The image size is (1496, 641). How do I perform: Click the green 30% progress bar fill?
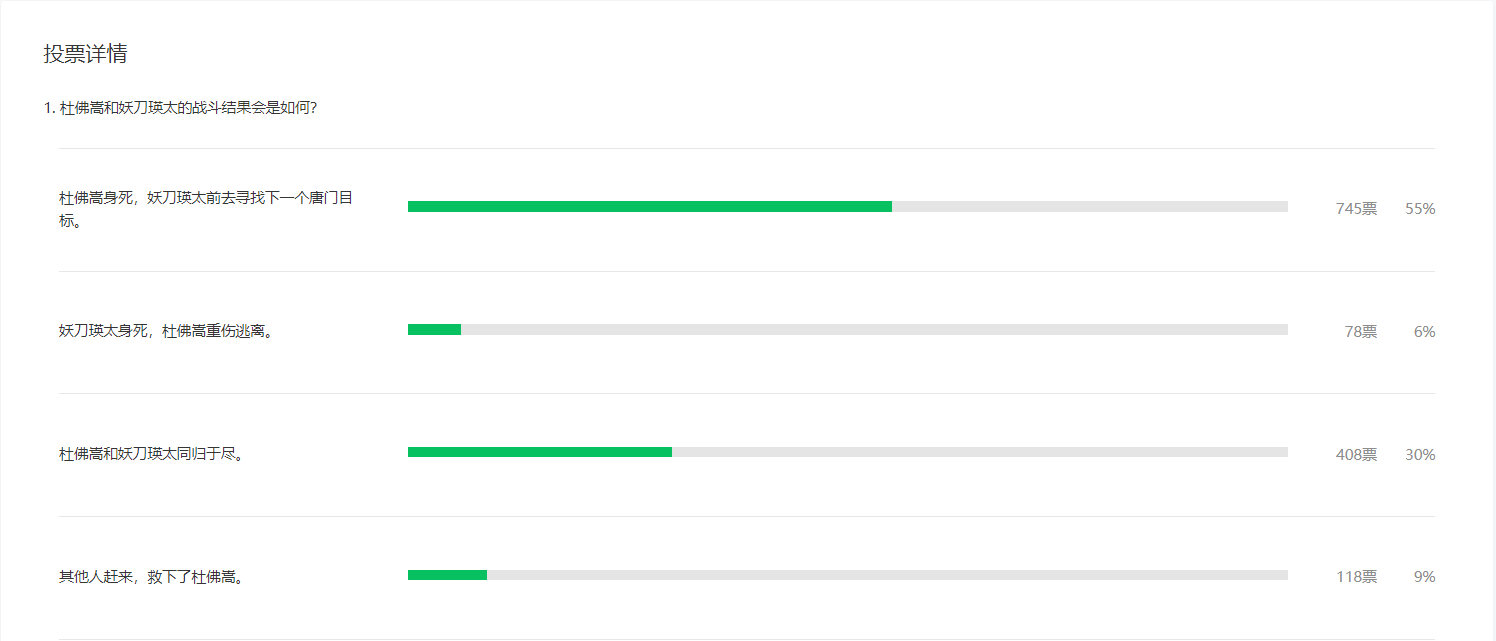tap(540, 452)
